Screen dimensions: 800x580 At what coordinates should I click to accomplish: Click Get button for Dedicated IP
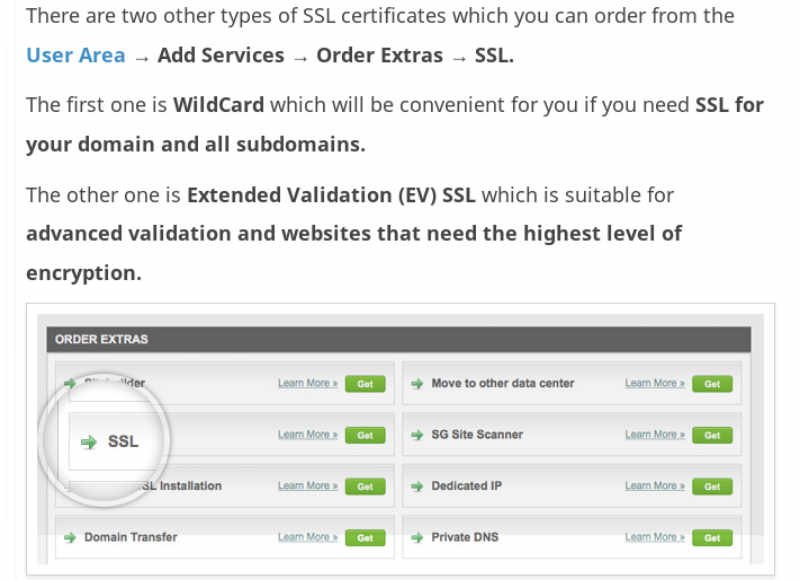click(712, 487)
